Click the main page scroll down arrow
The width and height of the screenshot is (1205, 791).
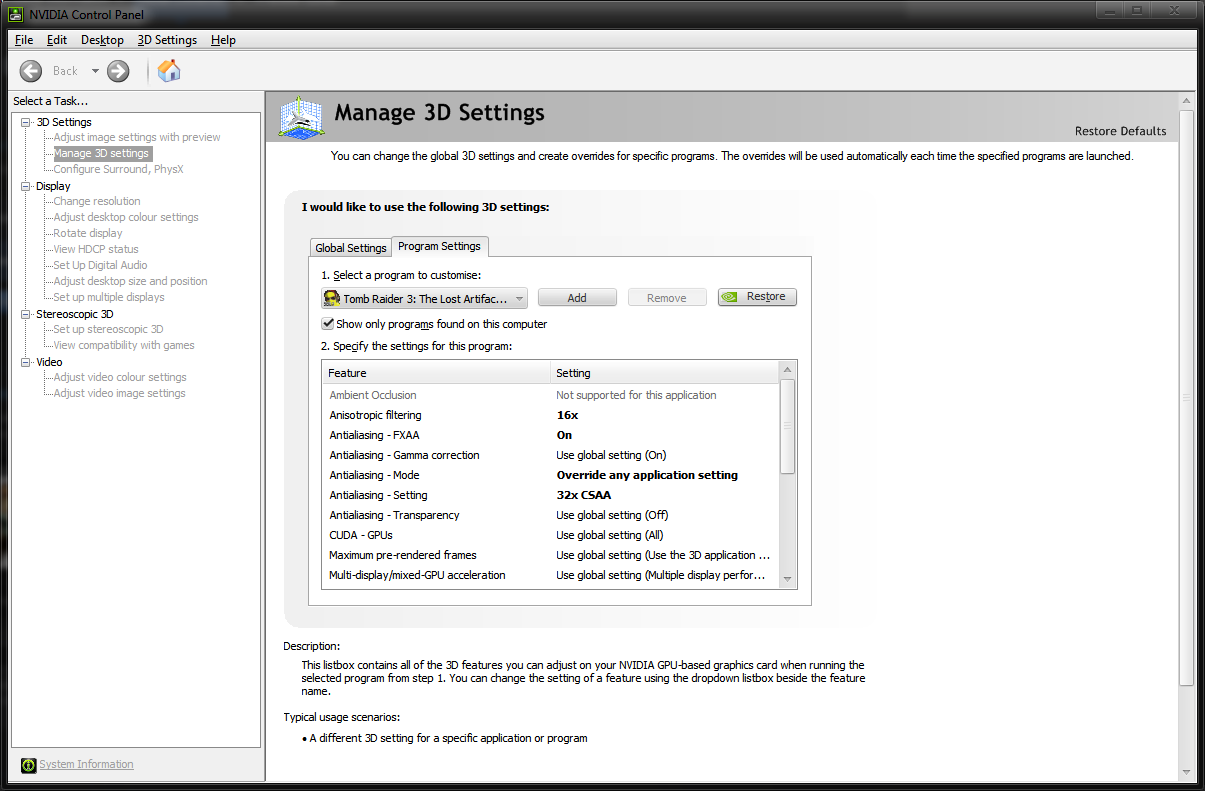click(x=1187, y=772)
